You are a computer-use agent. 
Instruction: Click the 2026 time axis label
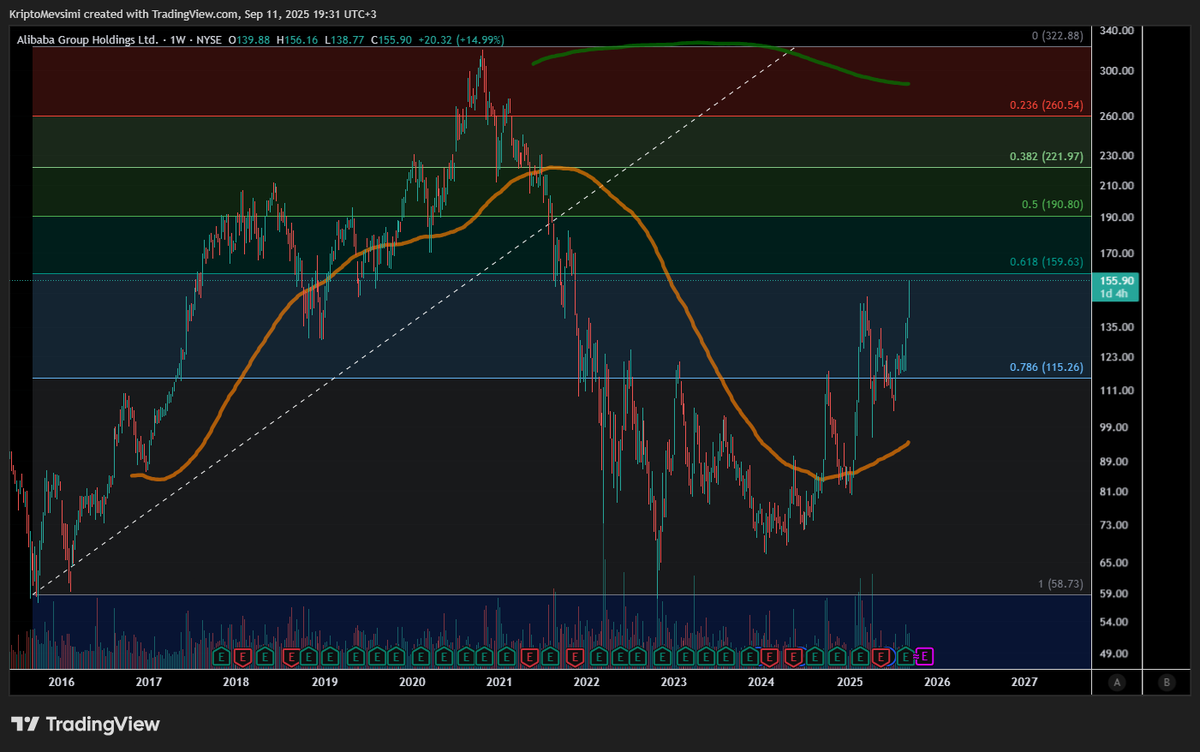pyautogui.click(x=936, y=682)
